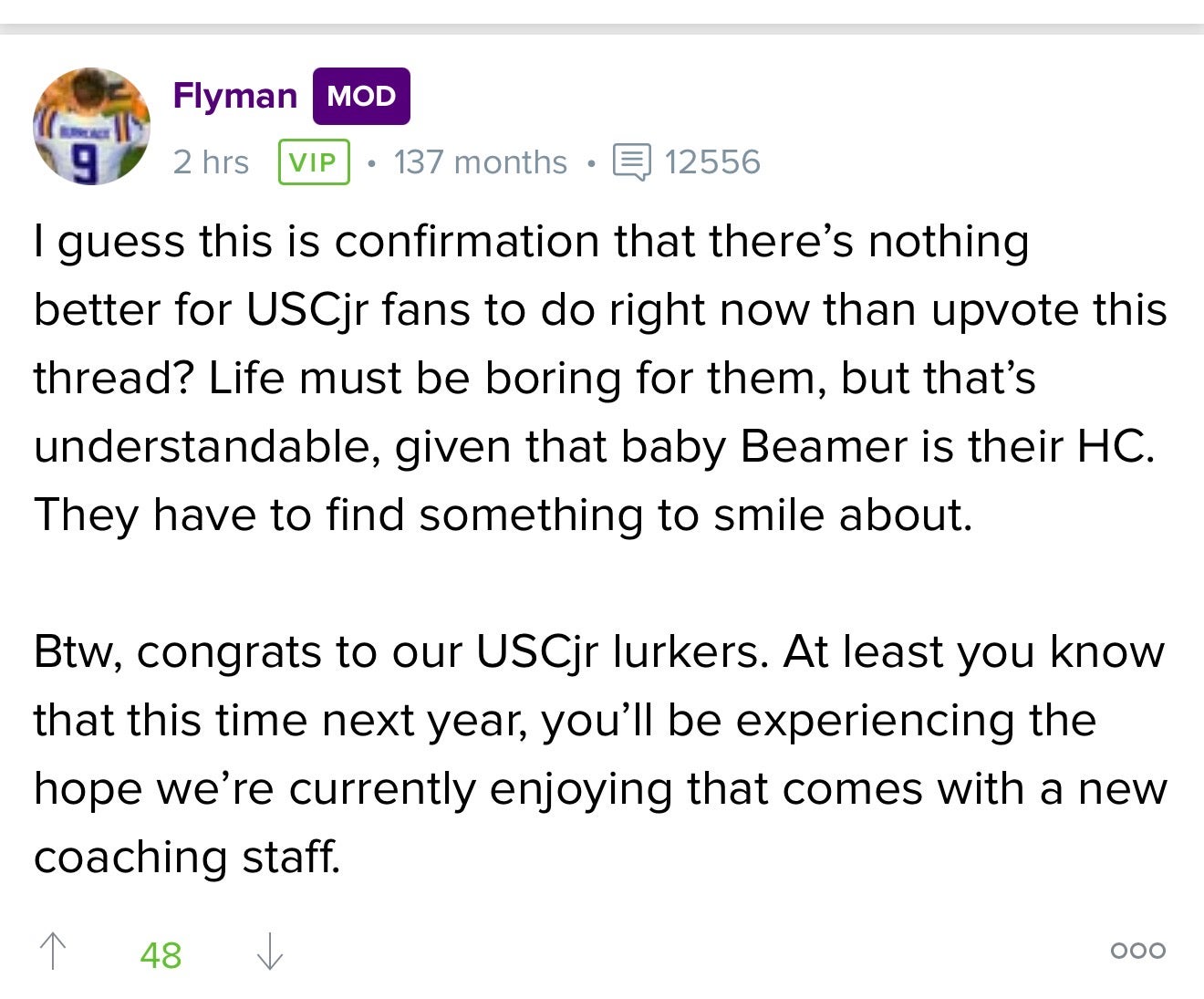Click the "137 months" membership label
This screenshot has width=1204, height=999.
[480, 162]
